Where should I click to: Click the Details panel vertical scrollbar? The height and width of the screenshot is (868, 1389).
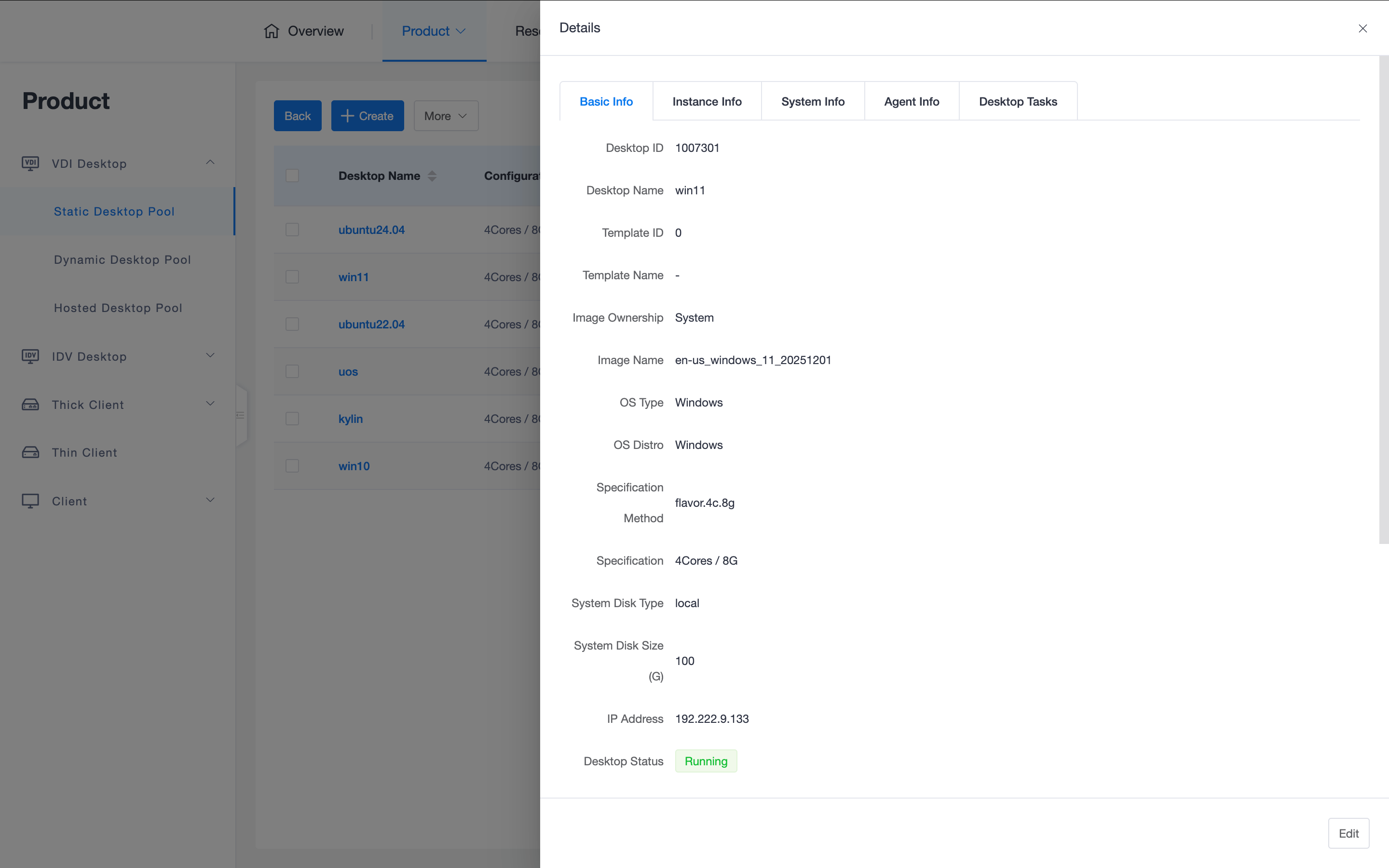point(1383,298)
